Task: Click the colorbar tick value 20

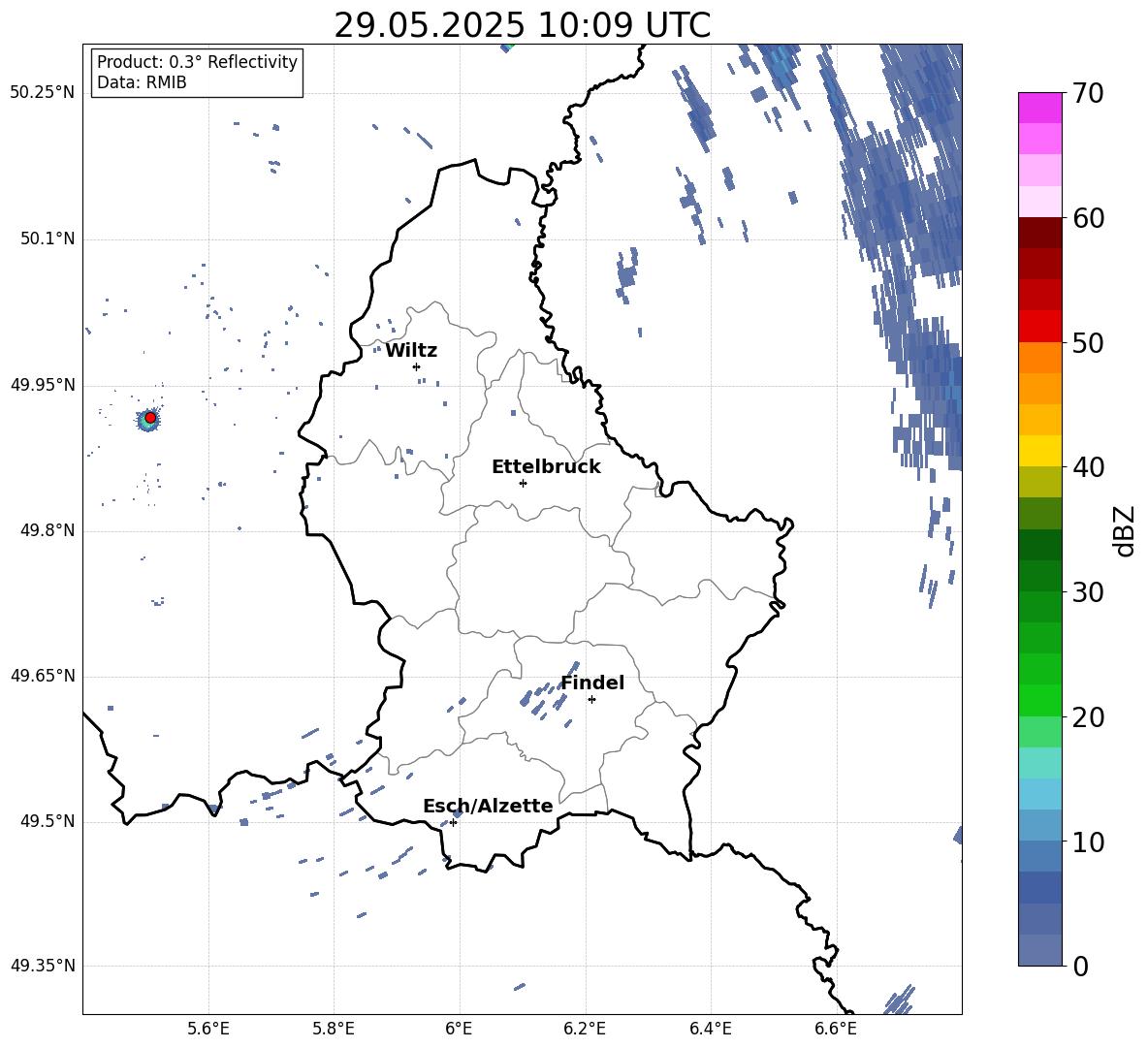Action: [x=1088, y=717]
